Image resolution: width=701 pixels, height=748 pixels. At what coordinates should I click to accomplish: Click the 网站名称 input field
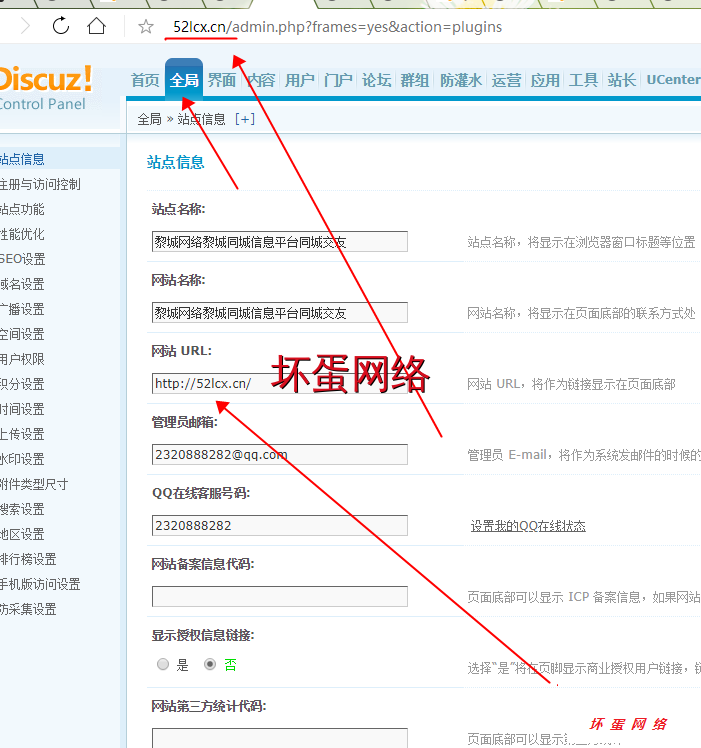click(280, 312)
